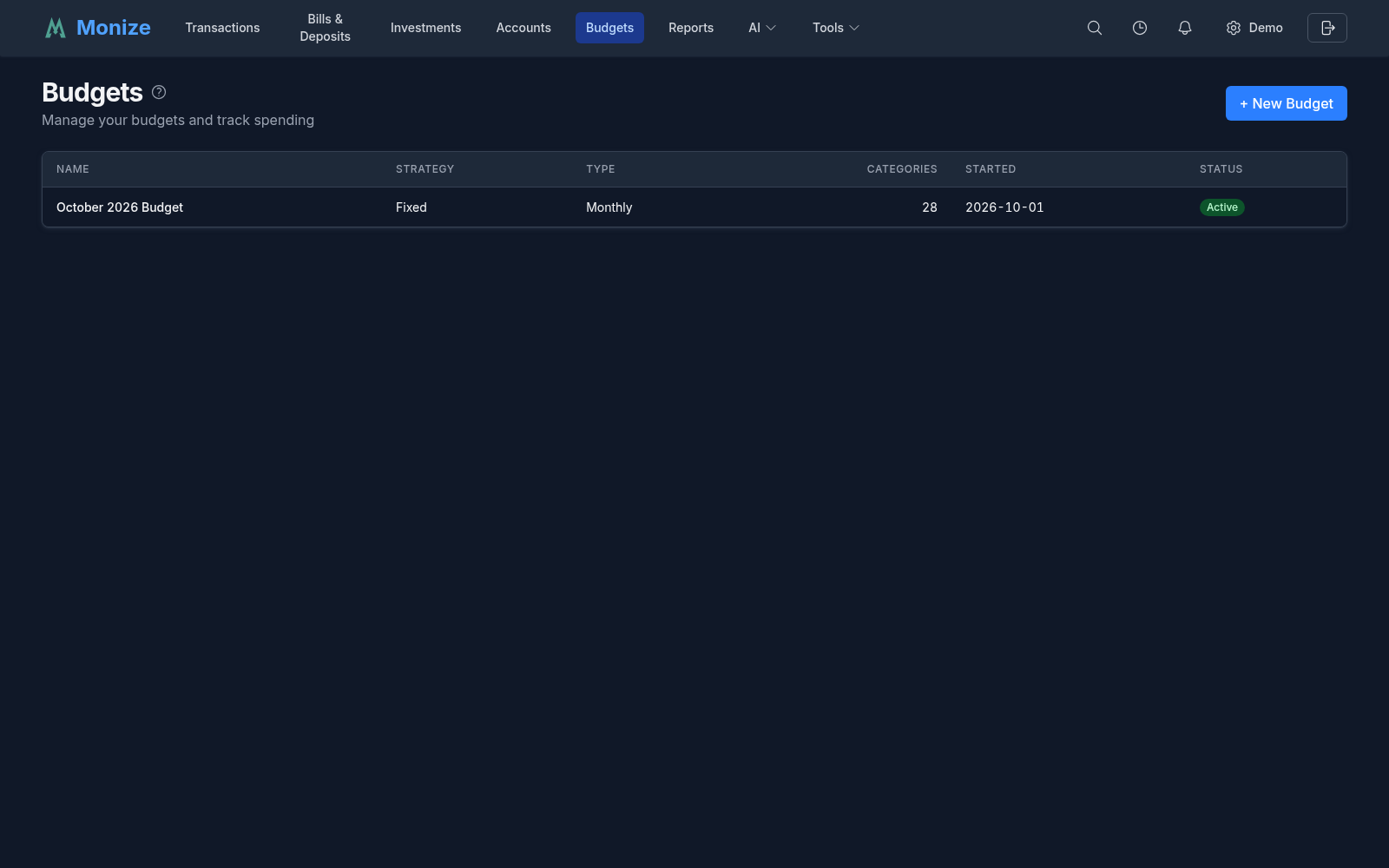Open the notifications bell icon
Viewport: 1389px width, 868px height.
pos(1185,28)
